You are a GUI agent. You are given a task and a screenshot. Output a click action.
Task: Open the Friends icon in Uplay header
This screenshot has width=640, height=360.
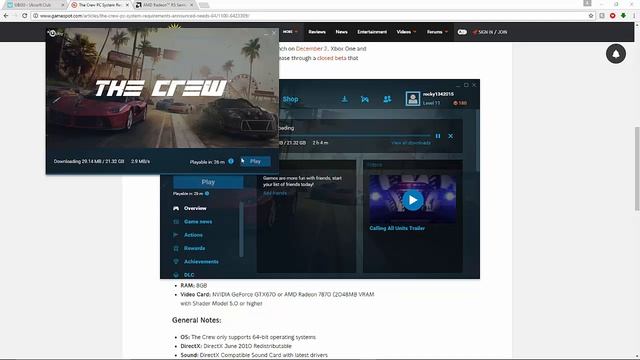click(387, 99)
